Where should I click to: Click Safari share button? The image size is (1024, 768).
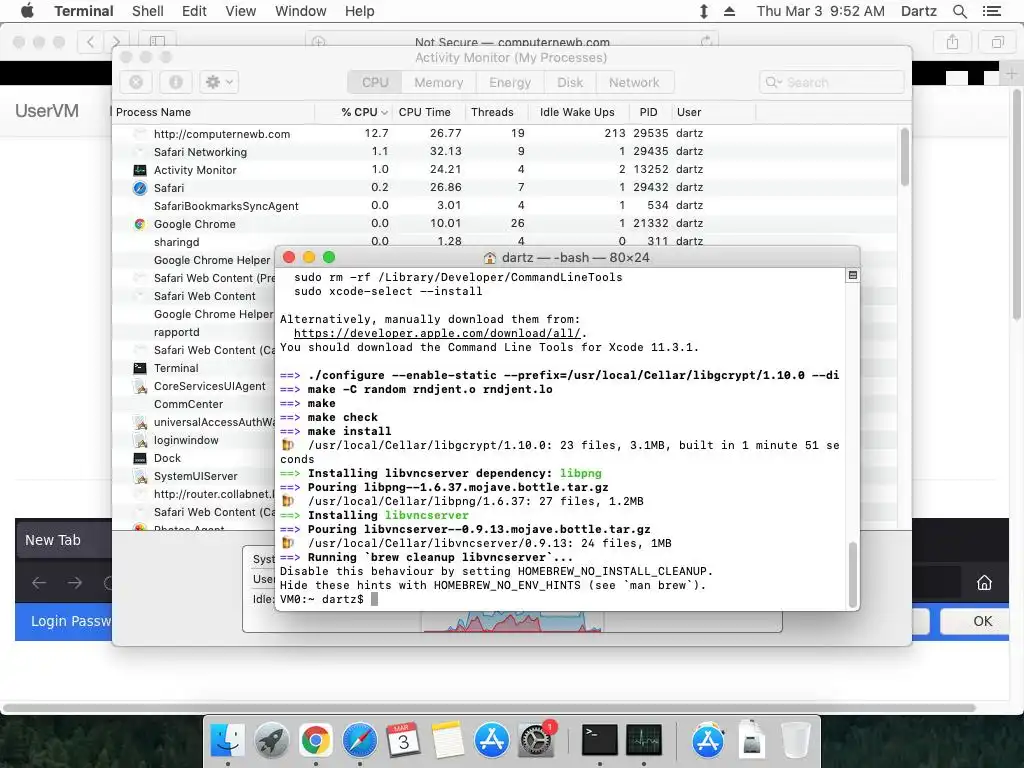click(952, 42)
